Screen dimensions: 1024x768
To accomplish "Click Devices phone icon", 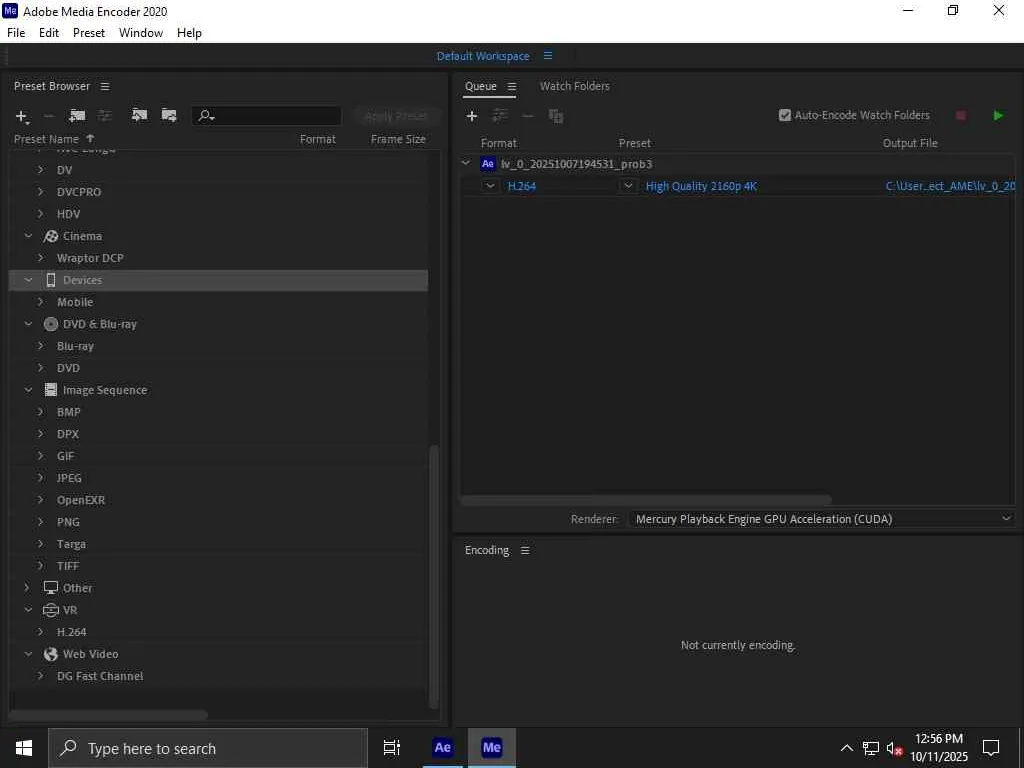I will point(51,280).
